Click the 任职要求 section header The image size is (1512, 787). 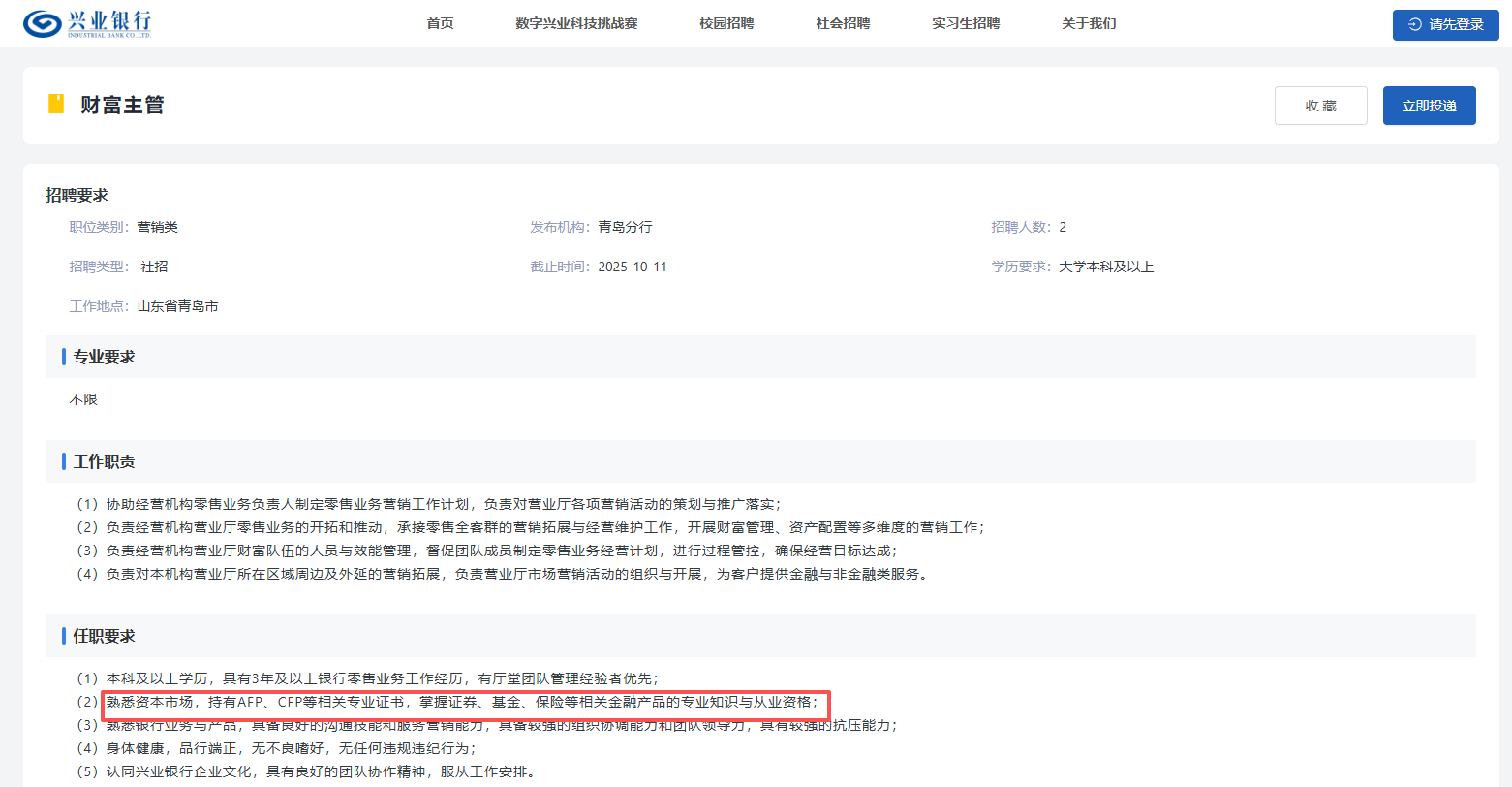tap(105, 636)
